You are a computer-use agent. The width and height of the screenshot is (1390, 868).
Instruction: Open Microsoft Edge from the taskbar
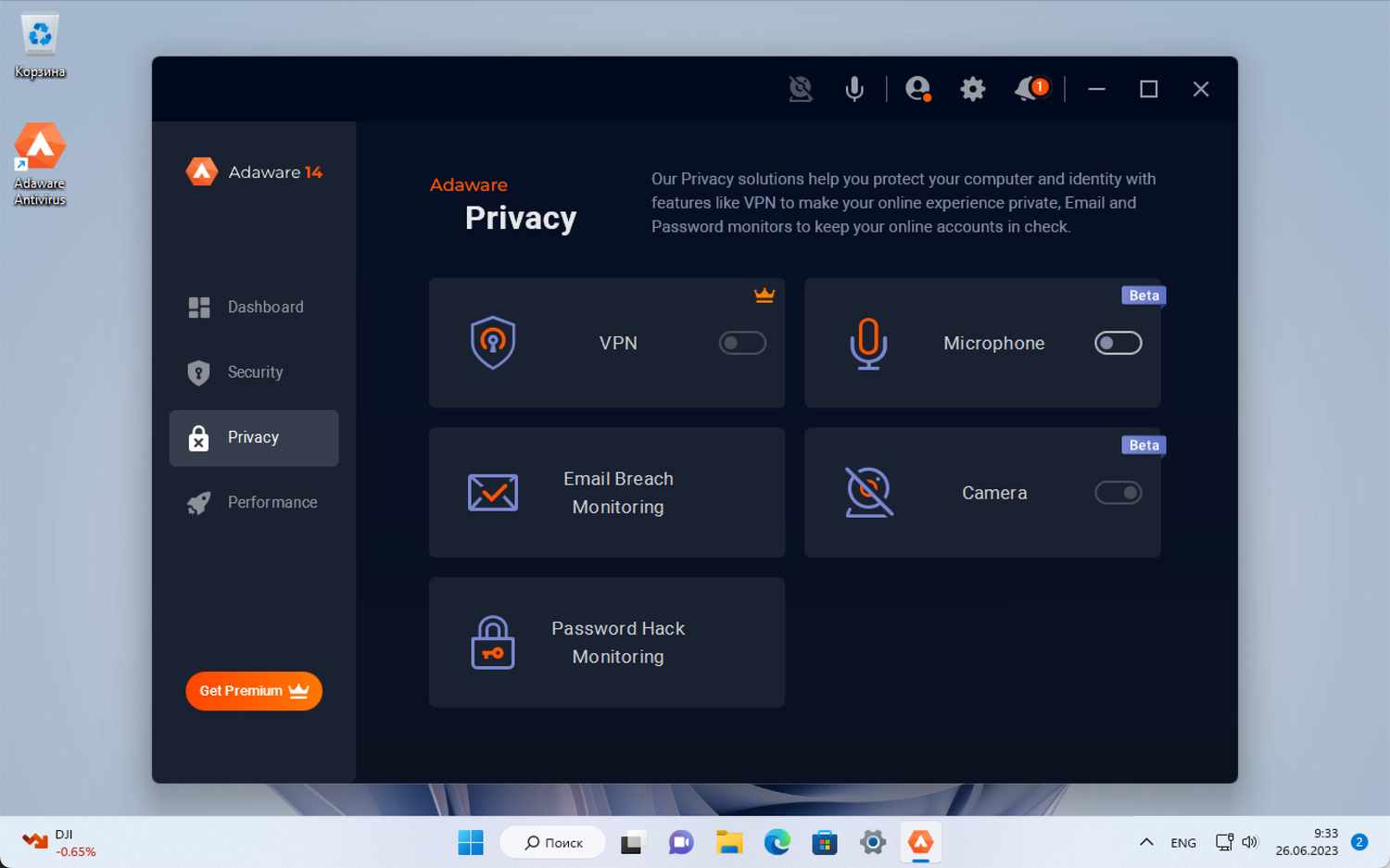click(777, 842)
